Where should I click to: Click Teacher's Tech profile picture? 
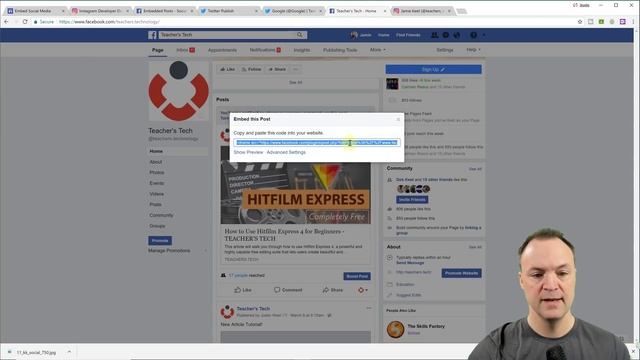(x=178, y=91)
